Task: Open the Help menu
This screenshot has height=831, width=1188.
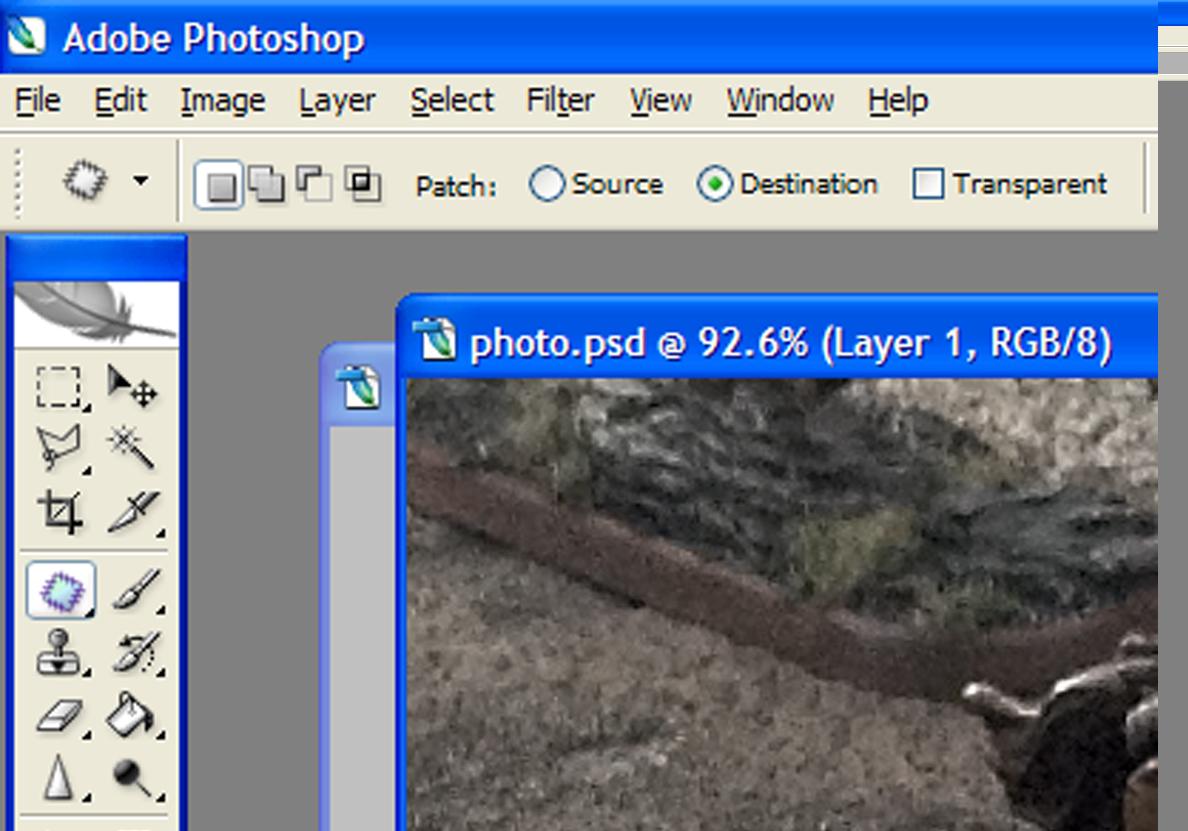Action: pyautogui.click(x=898, y=101)
